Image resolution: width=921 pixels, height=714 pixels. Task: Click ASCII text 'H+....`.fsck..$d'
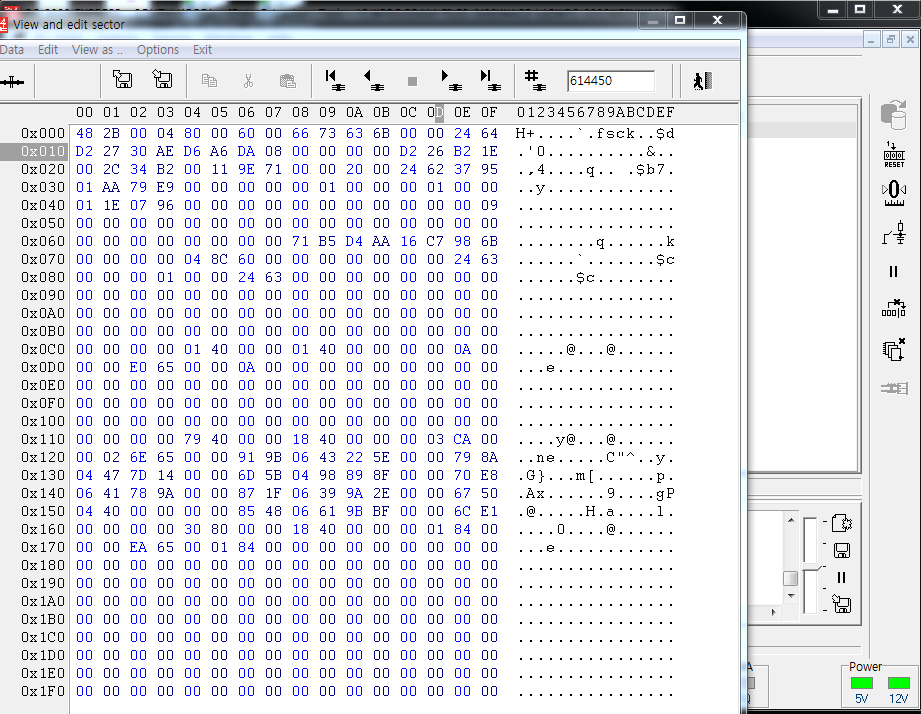point(595,134)
